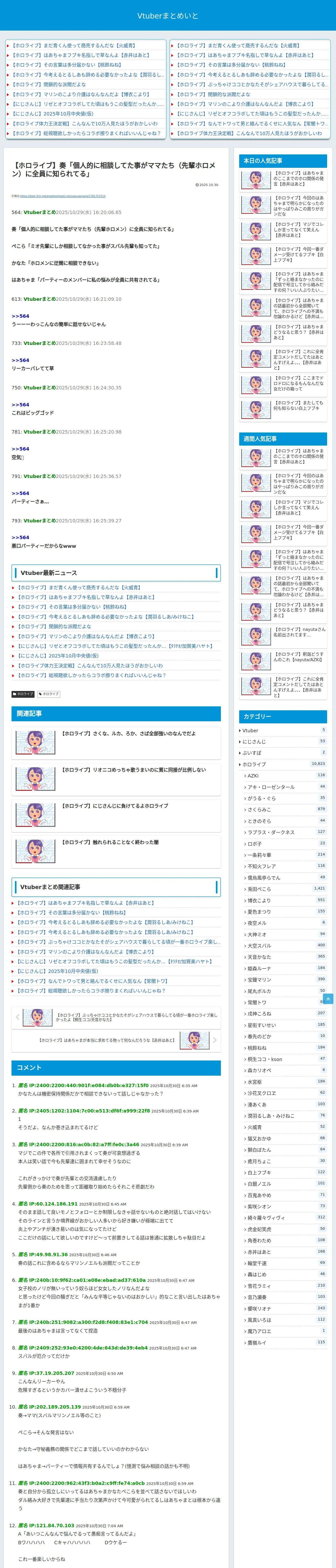Open top-right ticker link ぶっちゃけココとかなた

tap(252, 85)
